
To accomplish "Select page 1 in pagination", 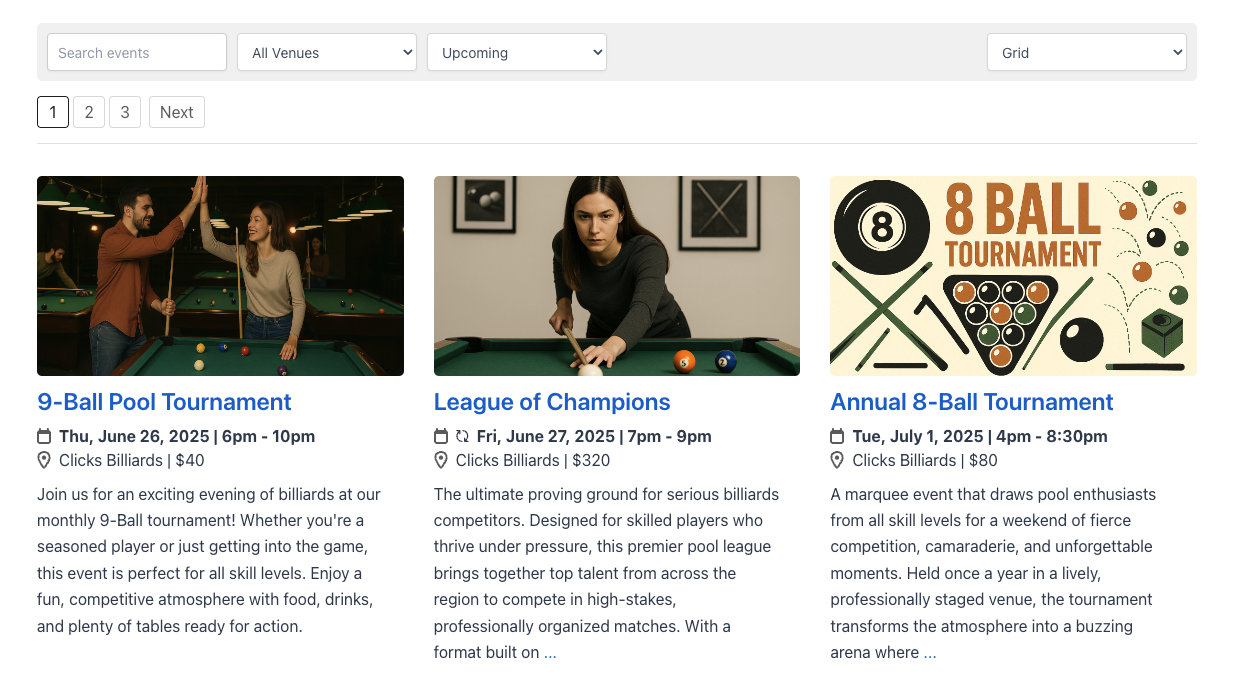I will click(x=53, y=112).
